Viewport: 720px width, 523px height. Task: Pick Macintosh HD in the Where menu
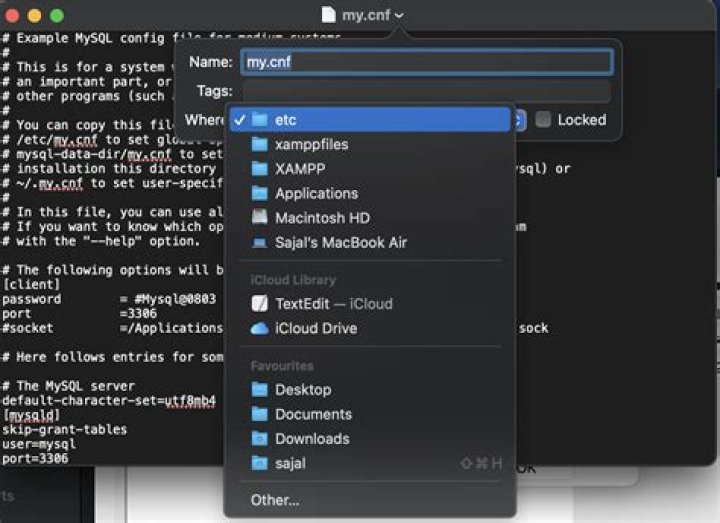(x=370, y=218)
